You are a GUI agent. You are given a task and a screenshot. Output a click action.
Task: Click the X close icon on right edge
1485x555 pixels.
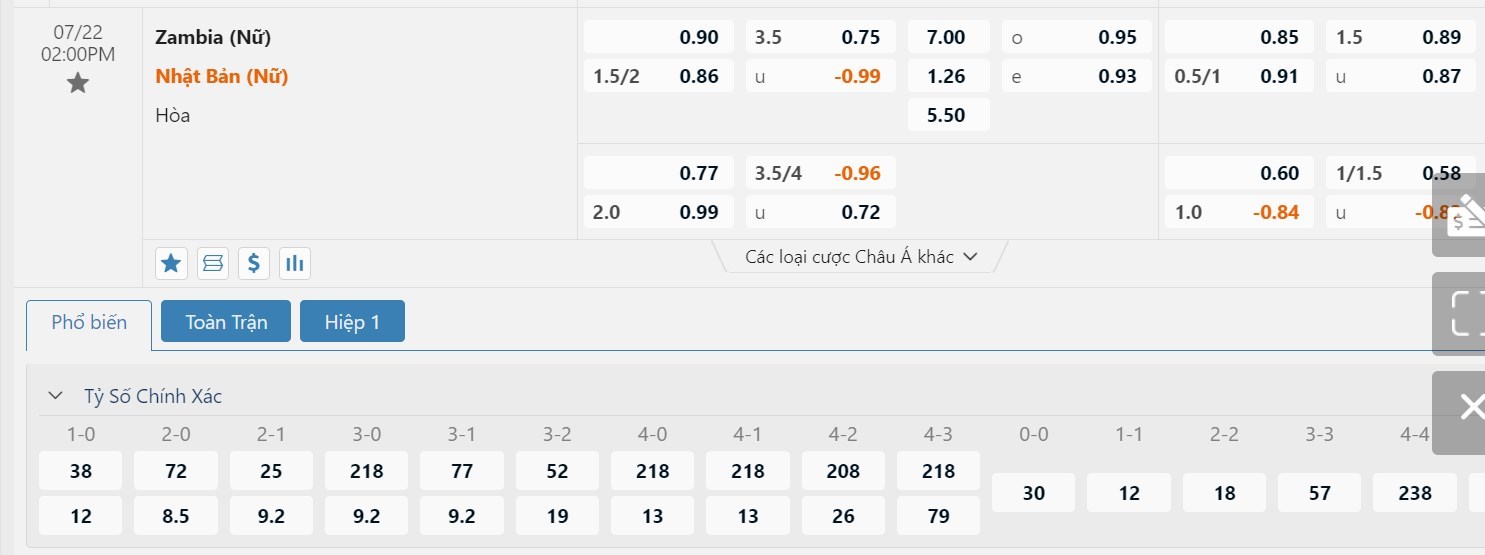tap(1470, 407)
